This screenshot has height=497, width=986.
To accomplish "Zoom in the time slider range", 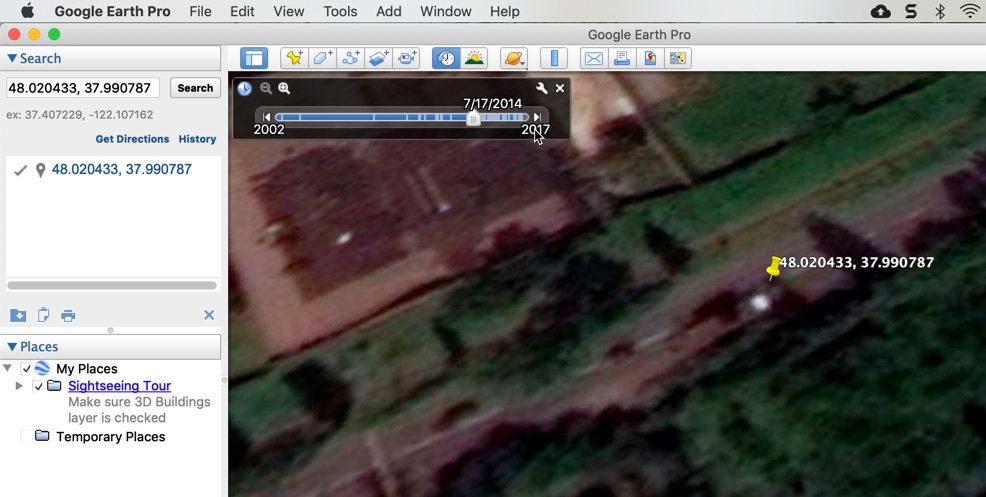I will click(x=284, y=89).
